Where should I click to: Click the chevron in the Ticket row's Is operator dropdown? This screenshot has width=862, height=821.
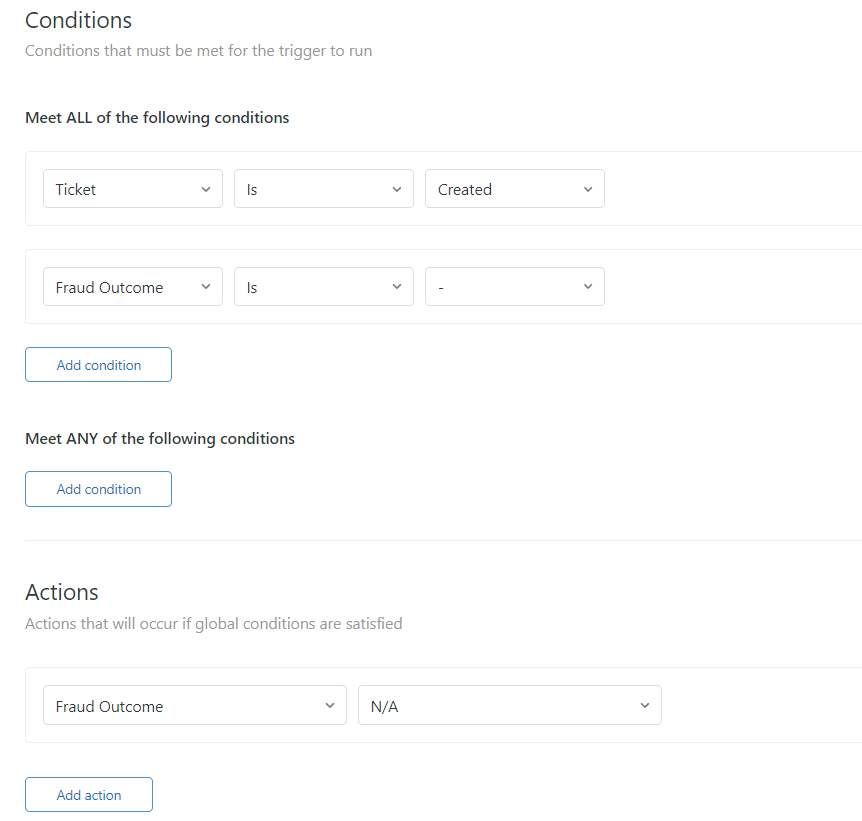396,189
